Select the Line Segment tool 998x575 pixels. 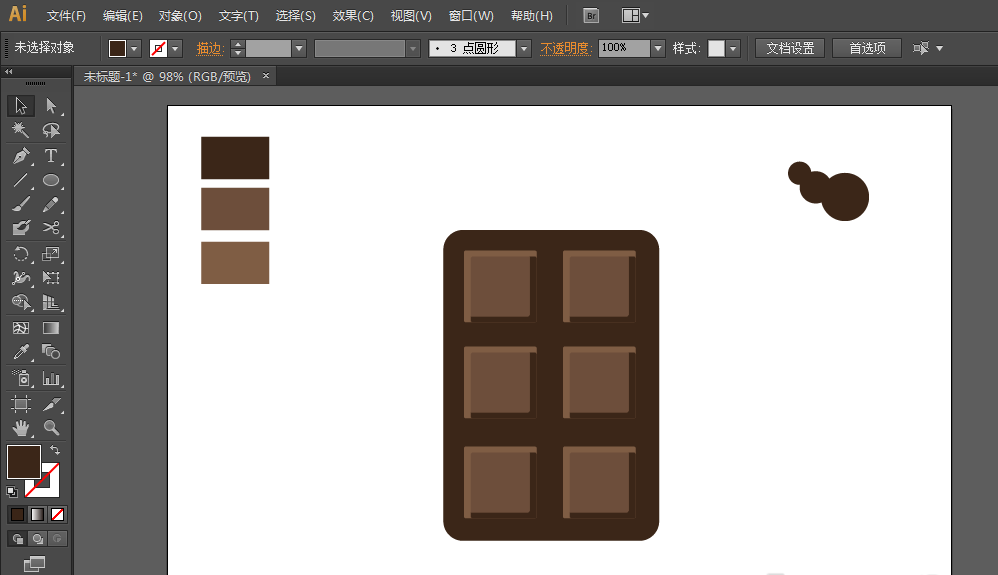coord(21,180)
